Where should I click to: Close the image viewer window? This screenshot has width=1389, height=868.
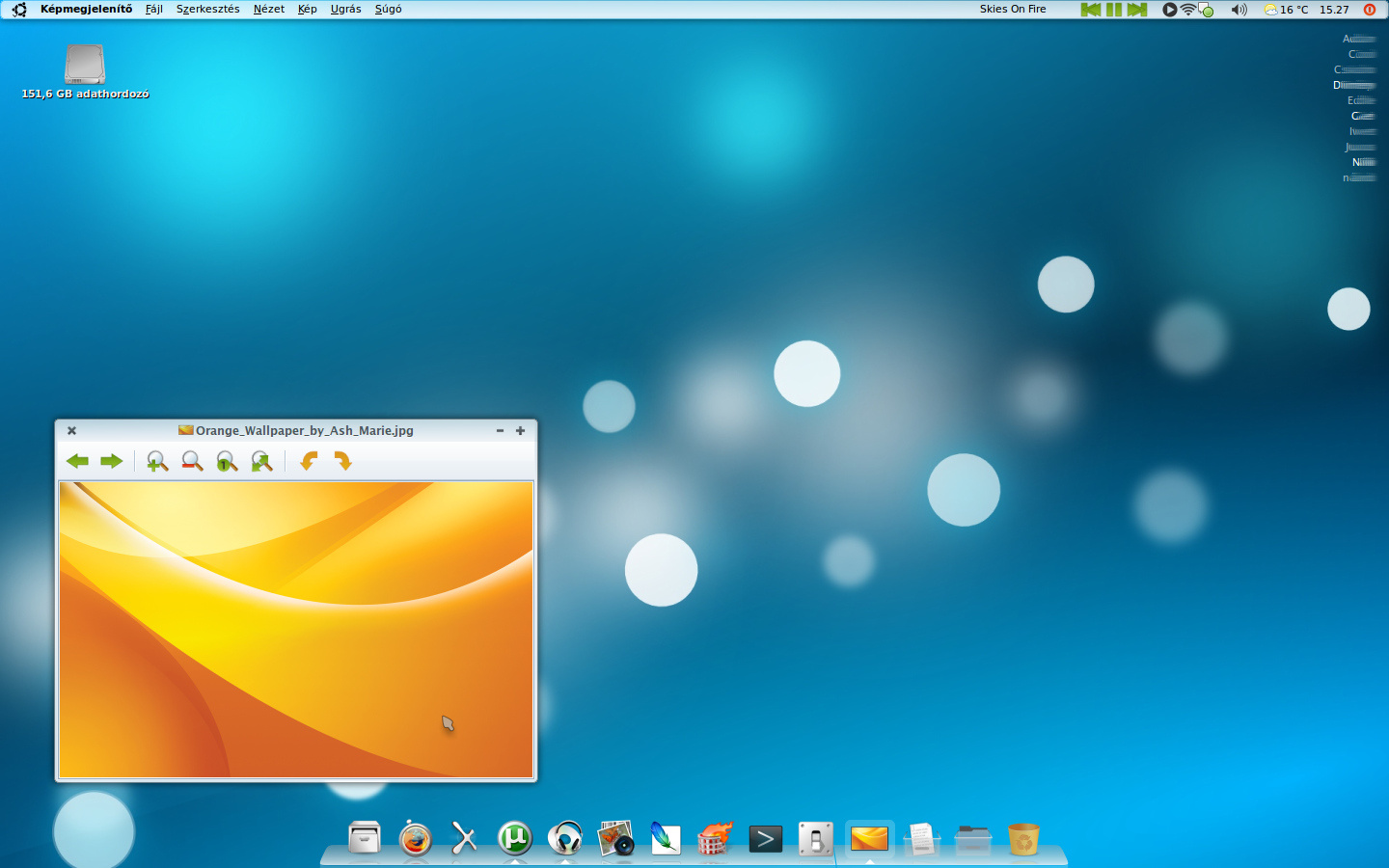point(71,431)
